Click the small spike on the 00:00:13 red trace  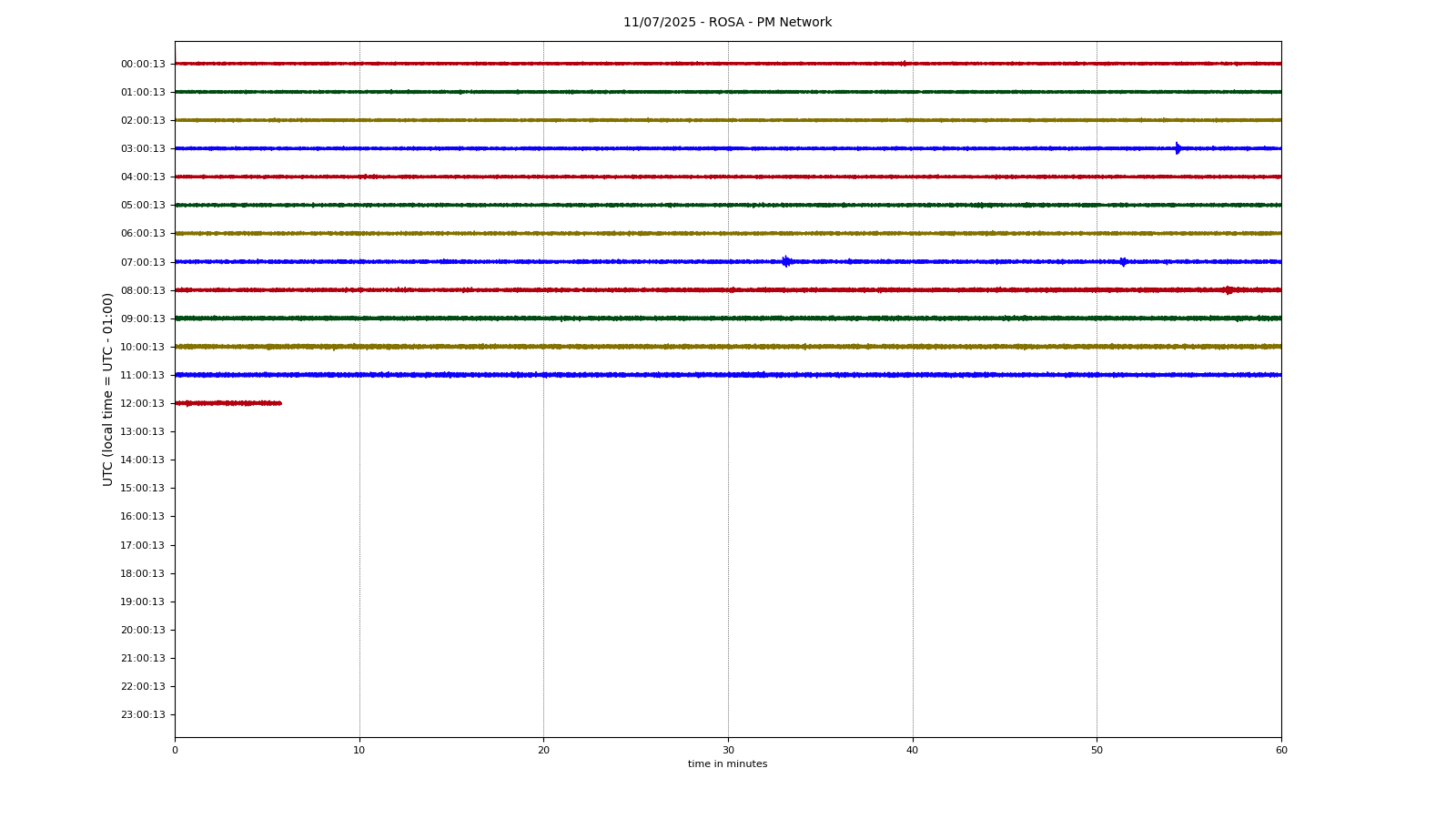[x=904, y=64]
